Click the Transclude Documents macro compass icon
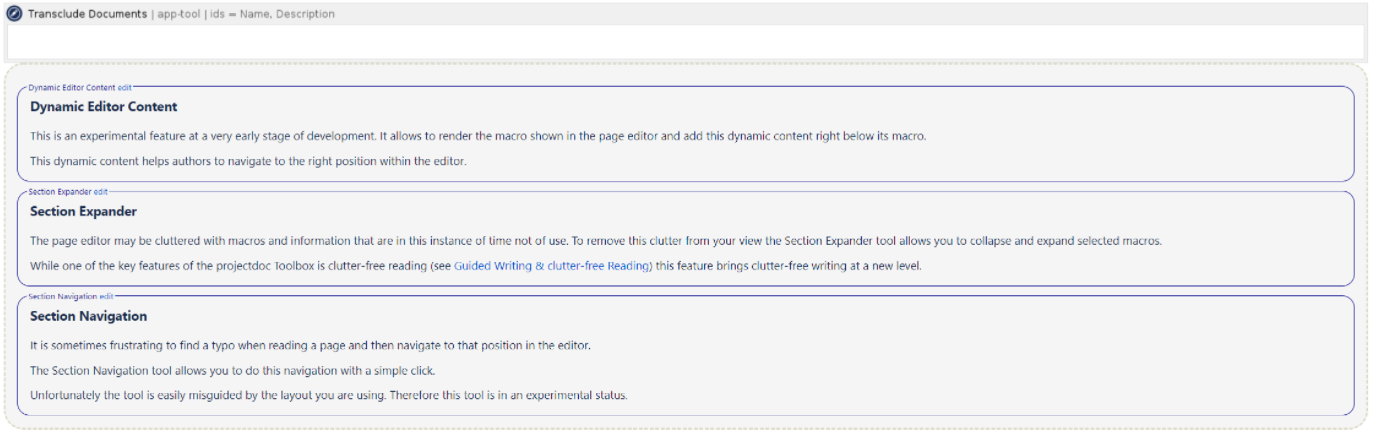 coord(15,14)
